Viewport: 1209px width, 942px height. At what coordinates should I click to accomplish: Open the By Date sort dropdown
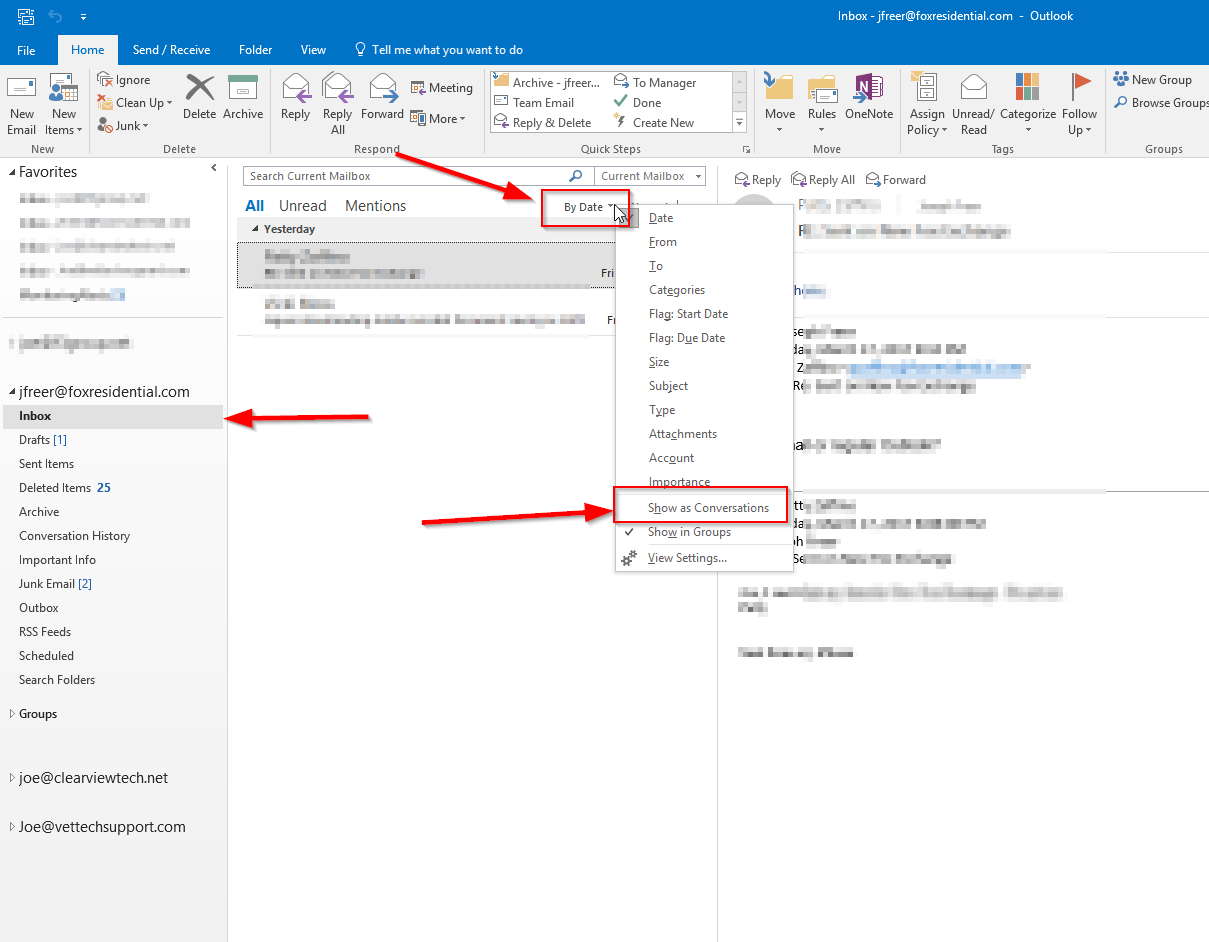585,206
